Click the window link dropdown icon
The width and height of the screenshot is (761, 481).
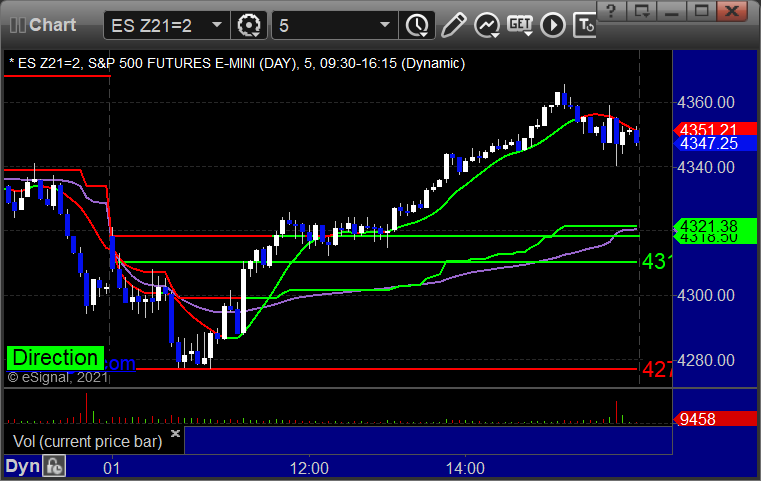[x=641, y=11]
